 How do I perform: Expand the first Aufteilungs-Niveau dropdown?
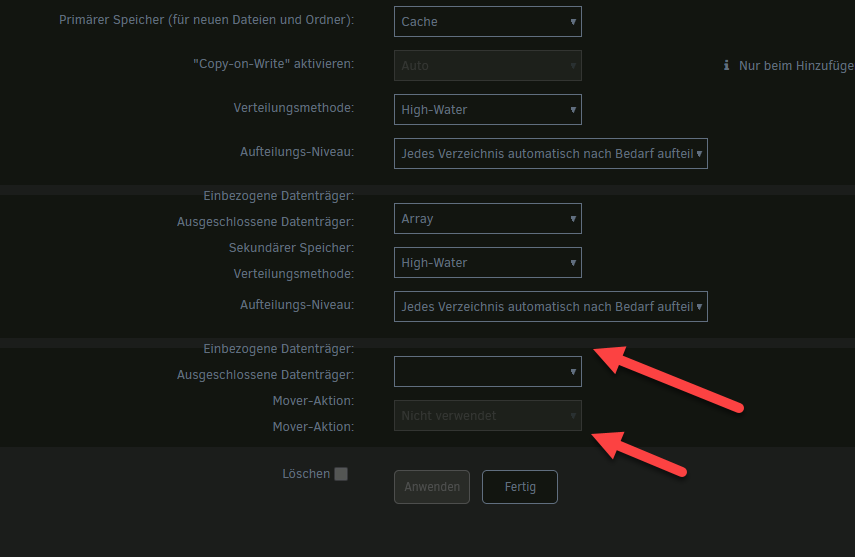(551, 153)
